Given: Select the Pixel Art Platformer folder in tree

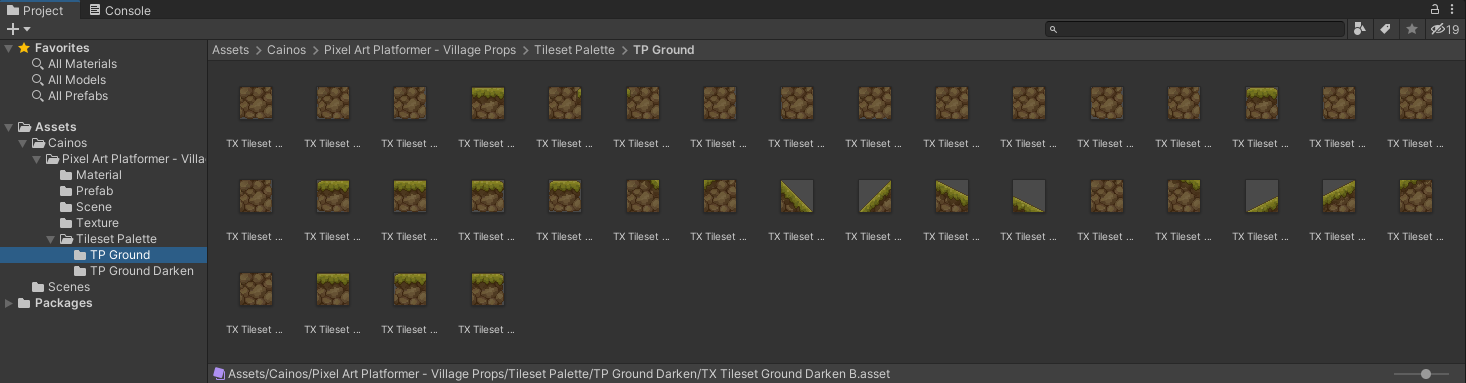Looking at the screenshot, I should pos(133,159).
